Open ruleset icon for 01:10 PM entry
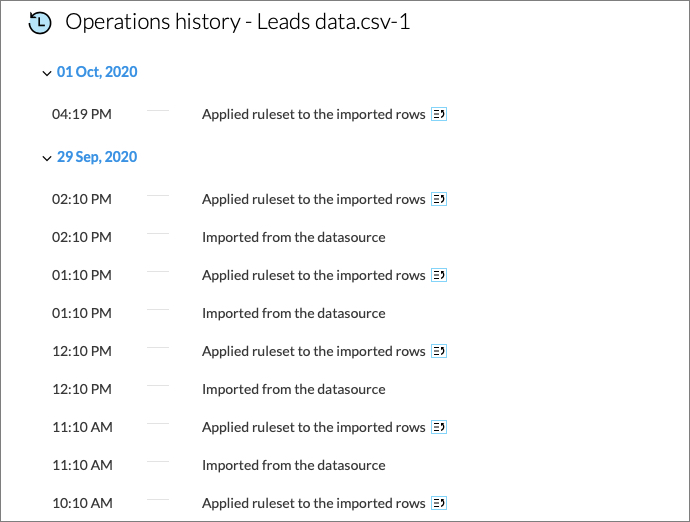Screen dimensions: 690x522 pos(439,275)
